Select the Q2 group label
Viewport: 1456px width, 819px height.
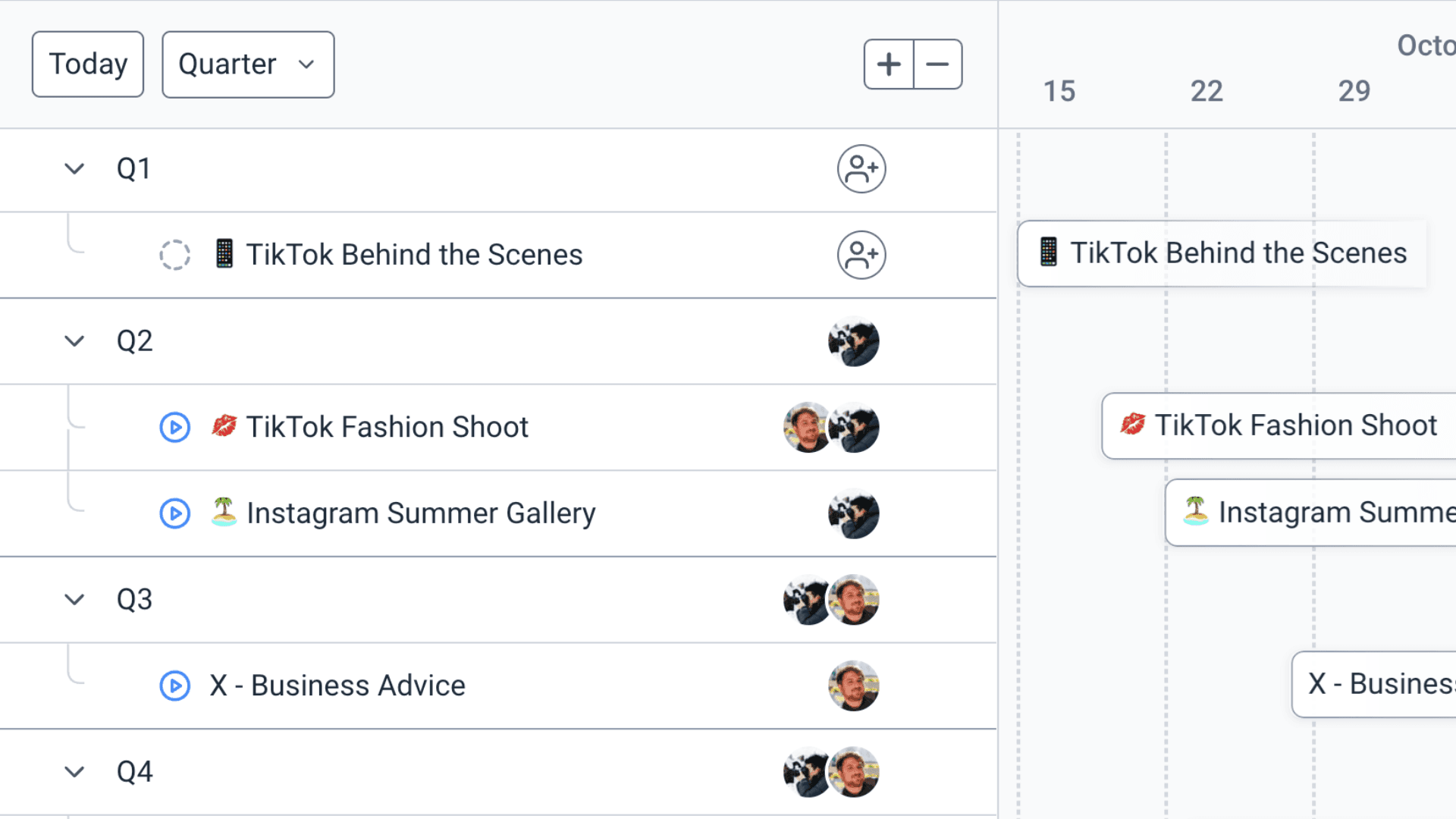point(134,341)
